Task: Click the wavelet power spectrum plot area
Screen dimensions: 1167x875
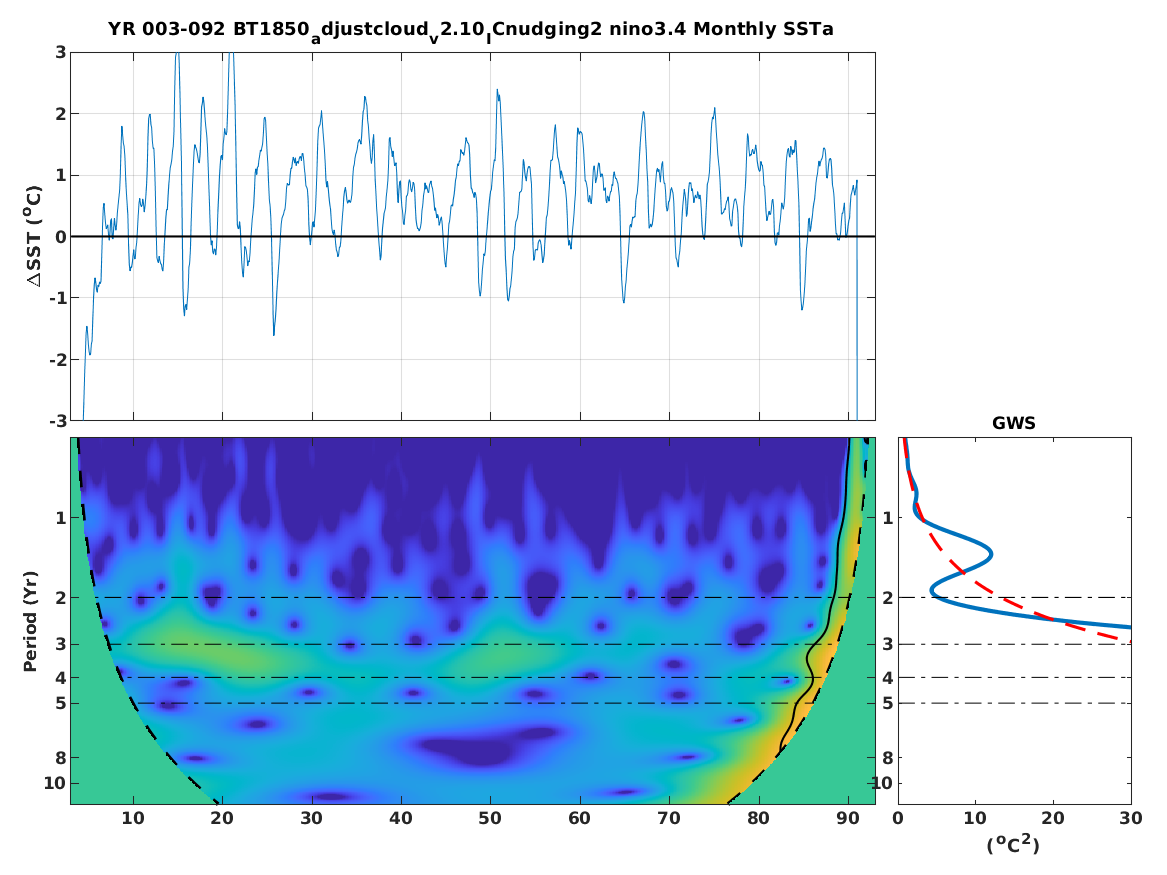Action: point(473,621)
